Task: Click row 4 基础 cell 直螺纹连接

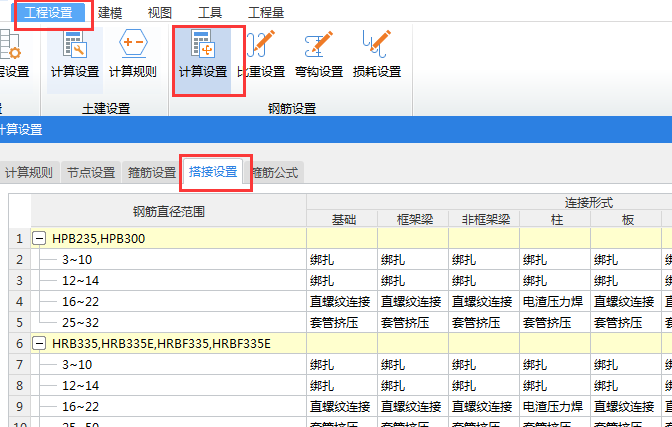Action: (342, 301)
